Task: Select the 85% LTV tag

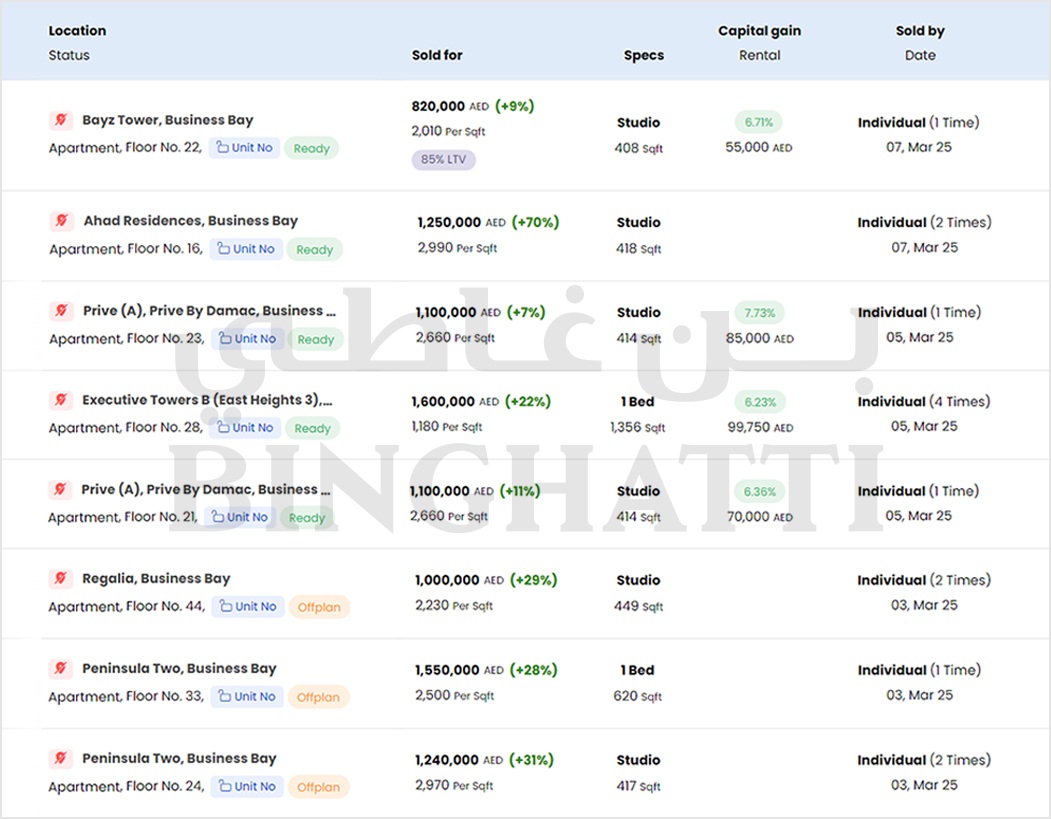Action: click(x=443, y=160)
